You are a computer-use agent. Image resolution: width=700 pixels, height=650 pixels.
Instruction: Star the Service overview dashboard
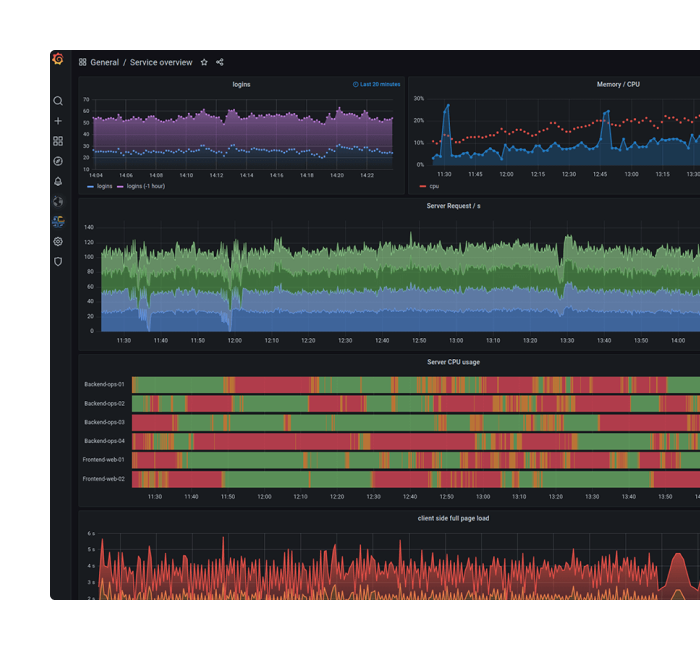pyautogui.click(x=204, y=62)
